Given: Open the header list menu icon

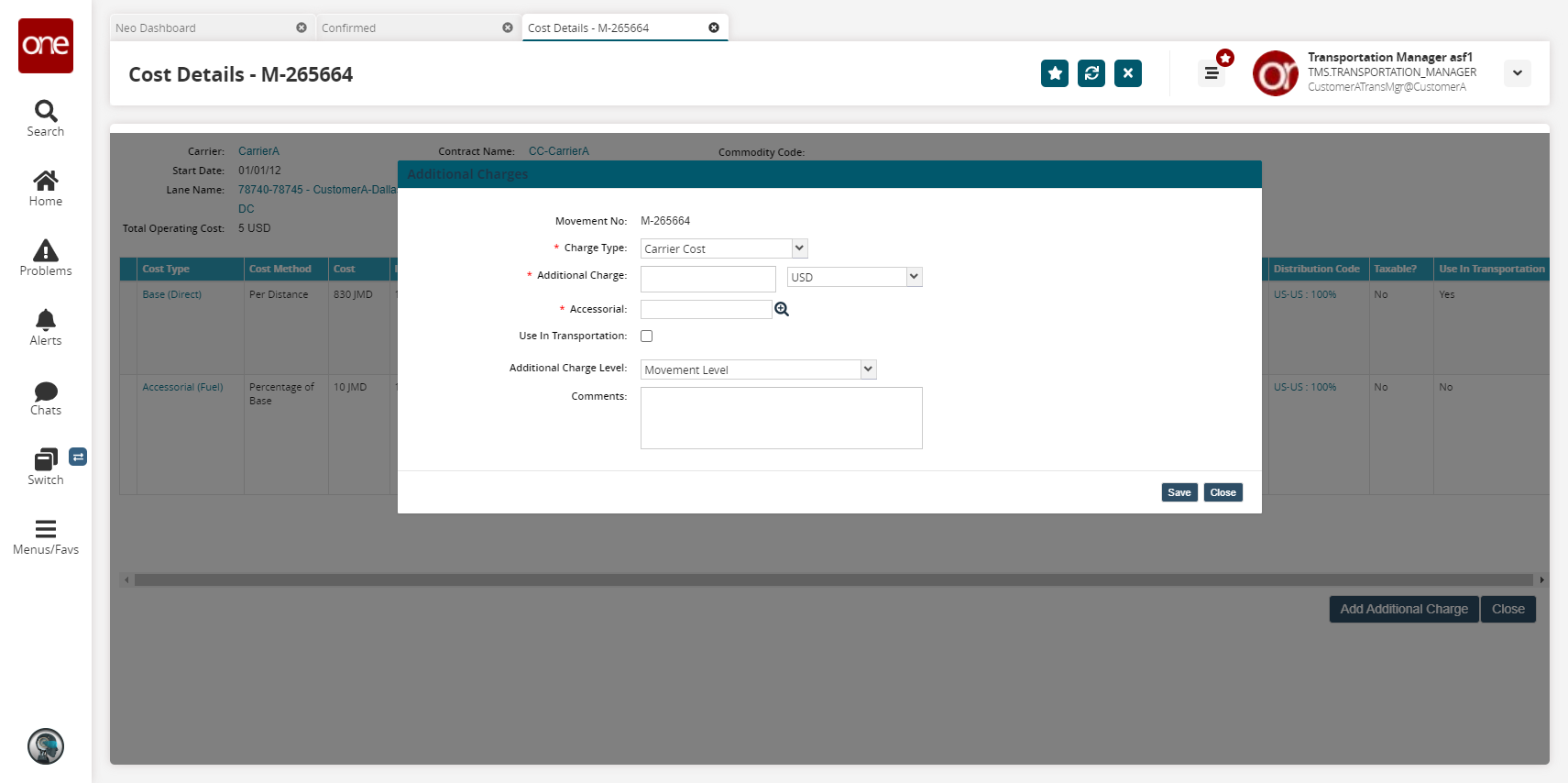Looking at the screenshot, I should 1212,73.
